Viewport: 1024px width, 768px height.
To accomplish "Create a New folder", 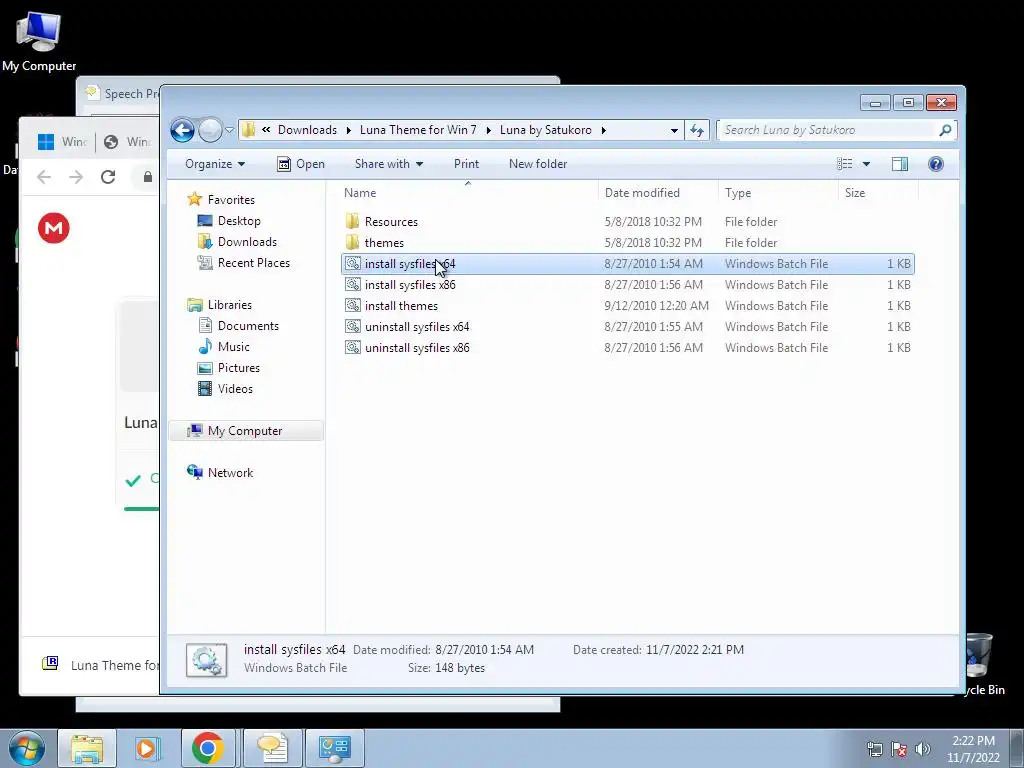I will pyautogui.click(x=538, y=164).
